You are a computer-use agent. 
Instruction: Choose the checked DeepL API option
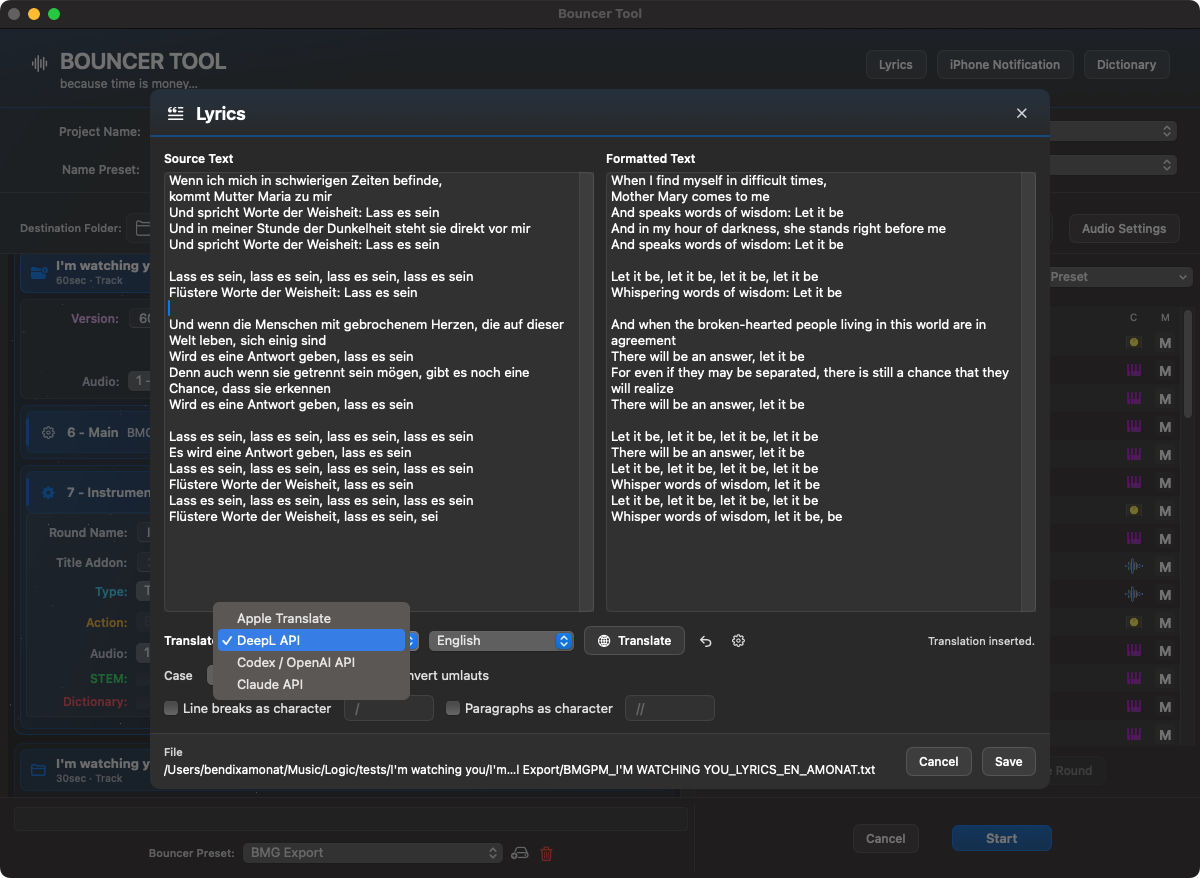312,641
